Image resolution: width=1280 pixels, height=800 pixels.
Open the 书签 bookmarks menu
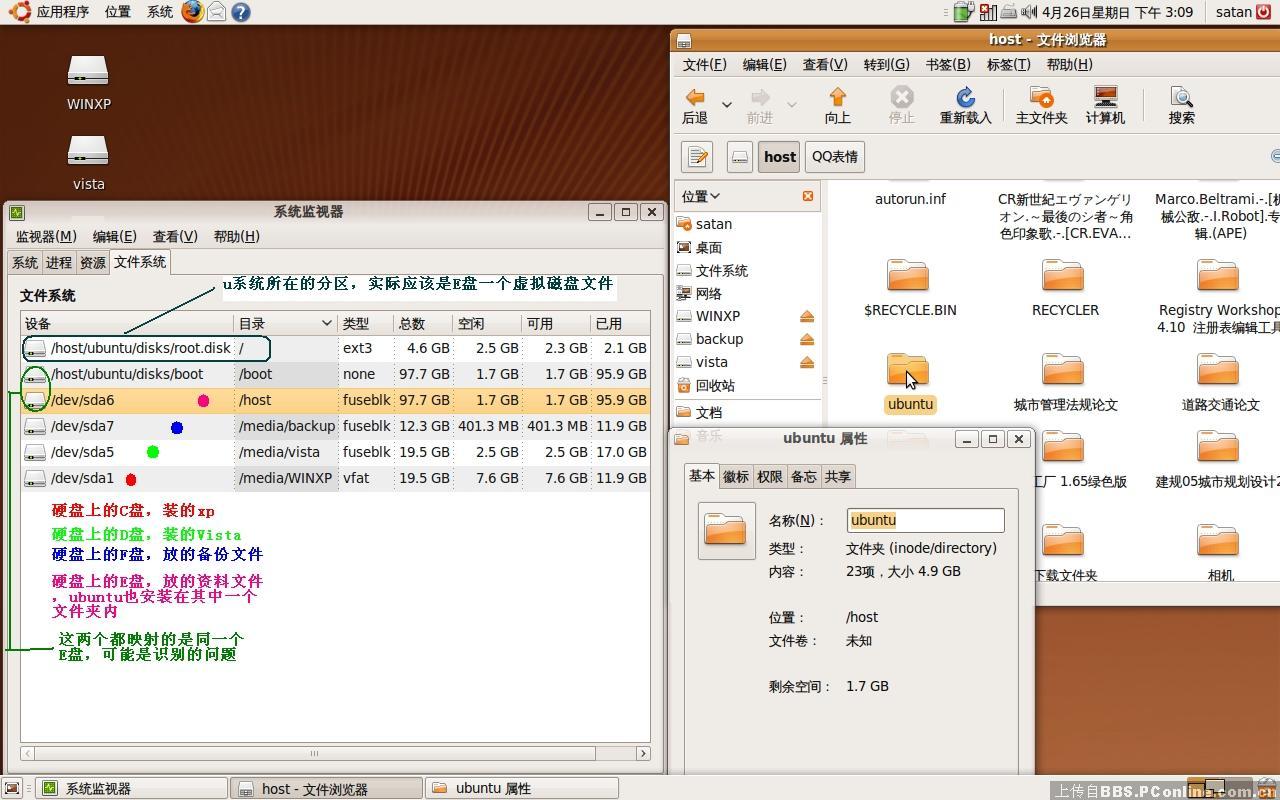click(x=947, y=64)
